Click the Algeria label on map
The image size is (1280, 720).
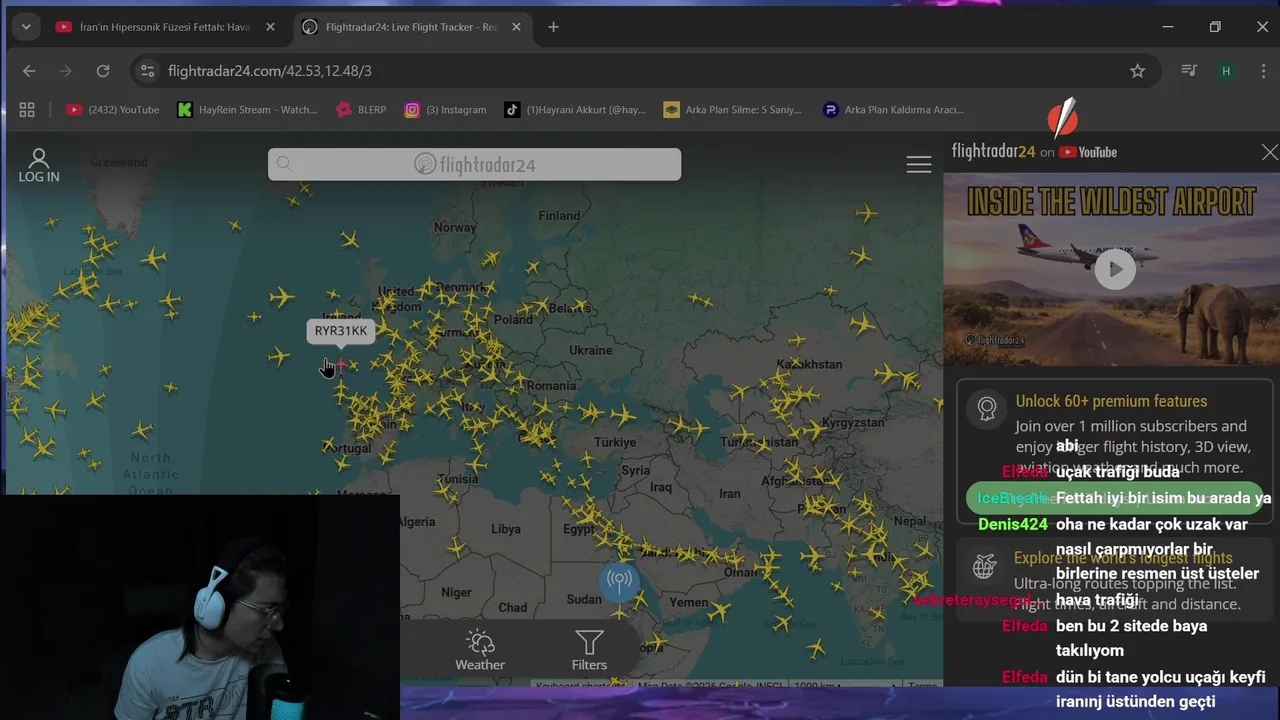pyautogui.click(x=417, y=521)
